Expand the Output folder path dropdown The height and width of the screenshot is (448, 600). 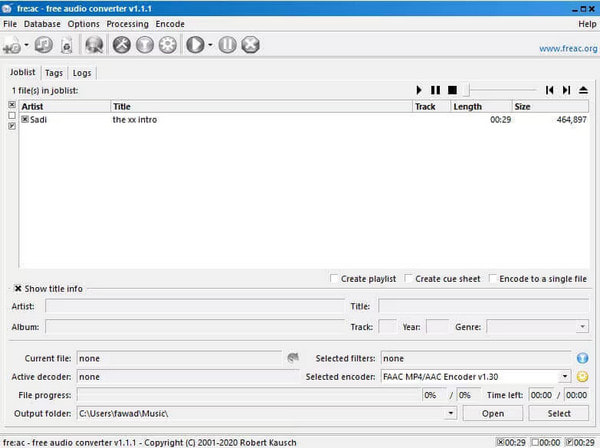[x=451, y=413]
